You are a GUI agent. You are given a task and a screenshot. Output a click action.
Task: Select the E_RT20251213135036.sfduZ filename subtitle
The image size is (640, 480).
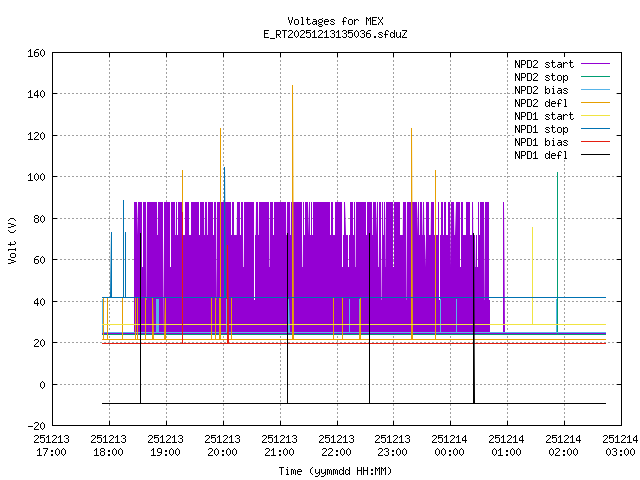[x=334, y=34]
